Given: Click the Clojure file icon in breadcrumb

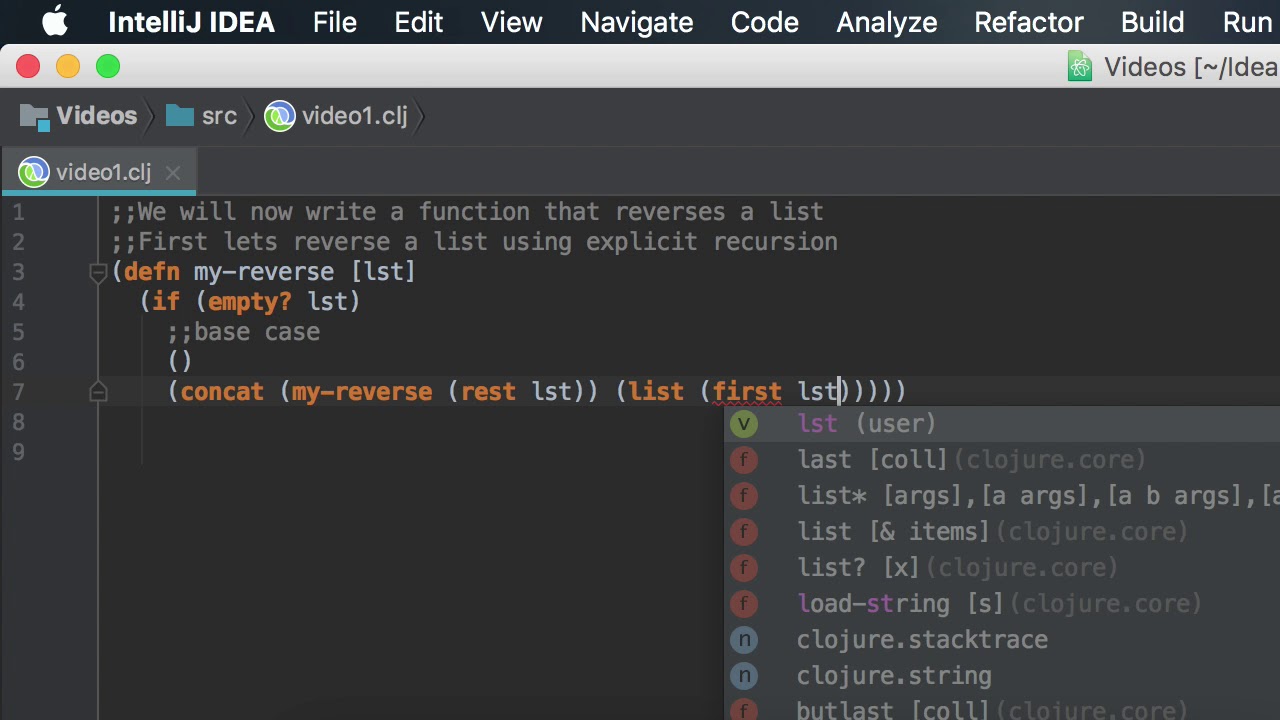Looking at the screenshot, I should tap(280, 117).
